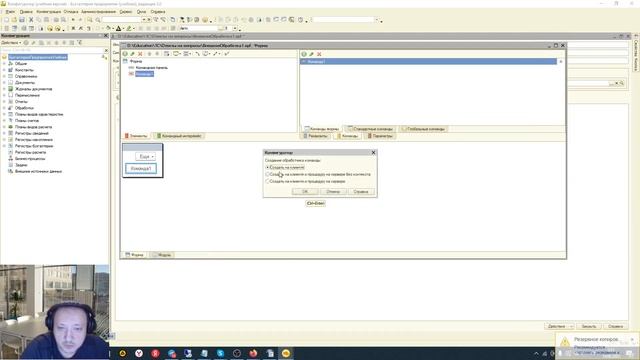Select Перечисления in configuration tree
The width and height of the screenshot is (640, 360).
27,95
